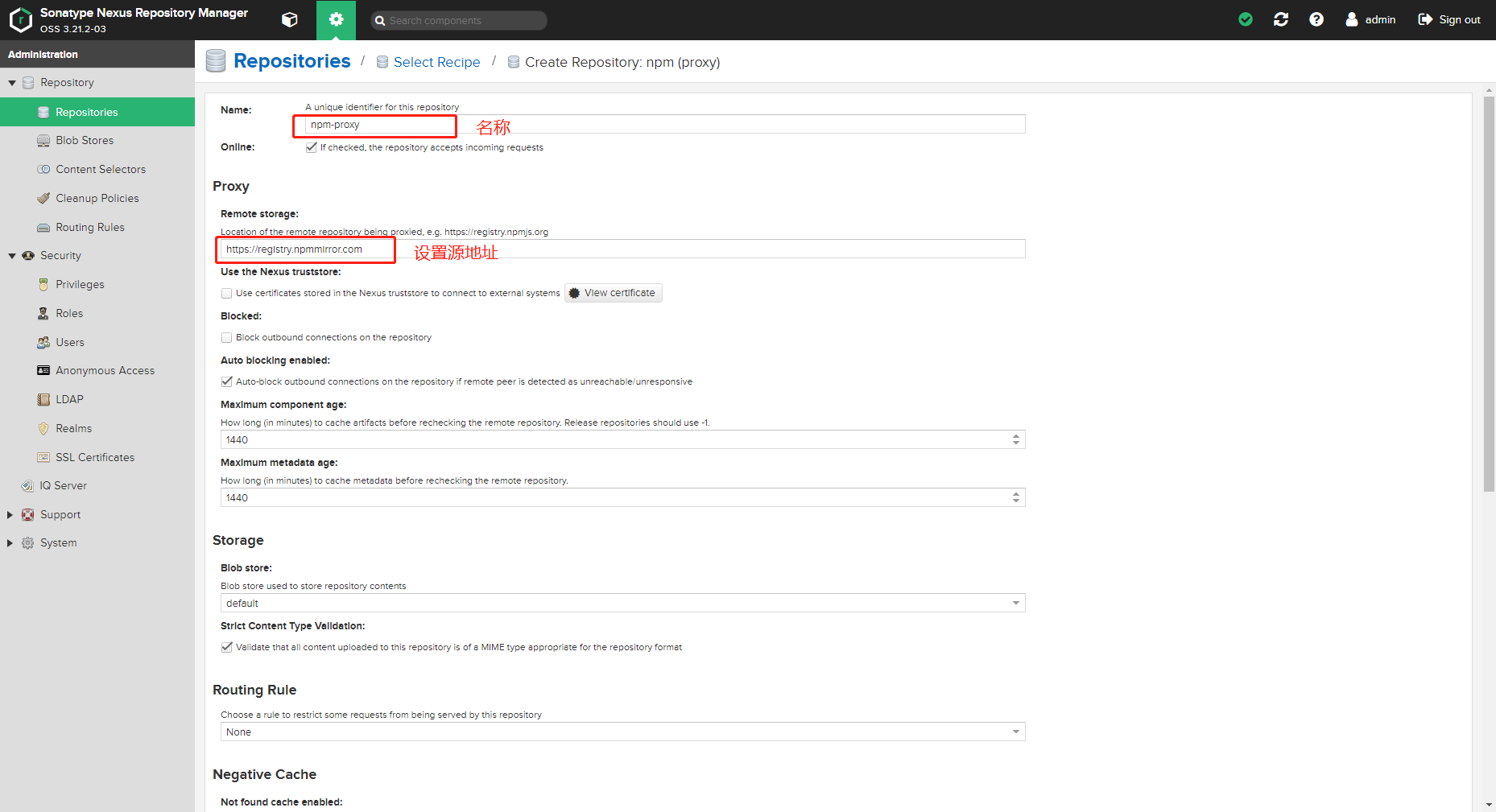This screenshot has height=812, width=1496.
Task: Click the Sign out arrow icon
Action: (1425, 19)
